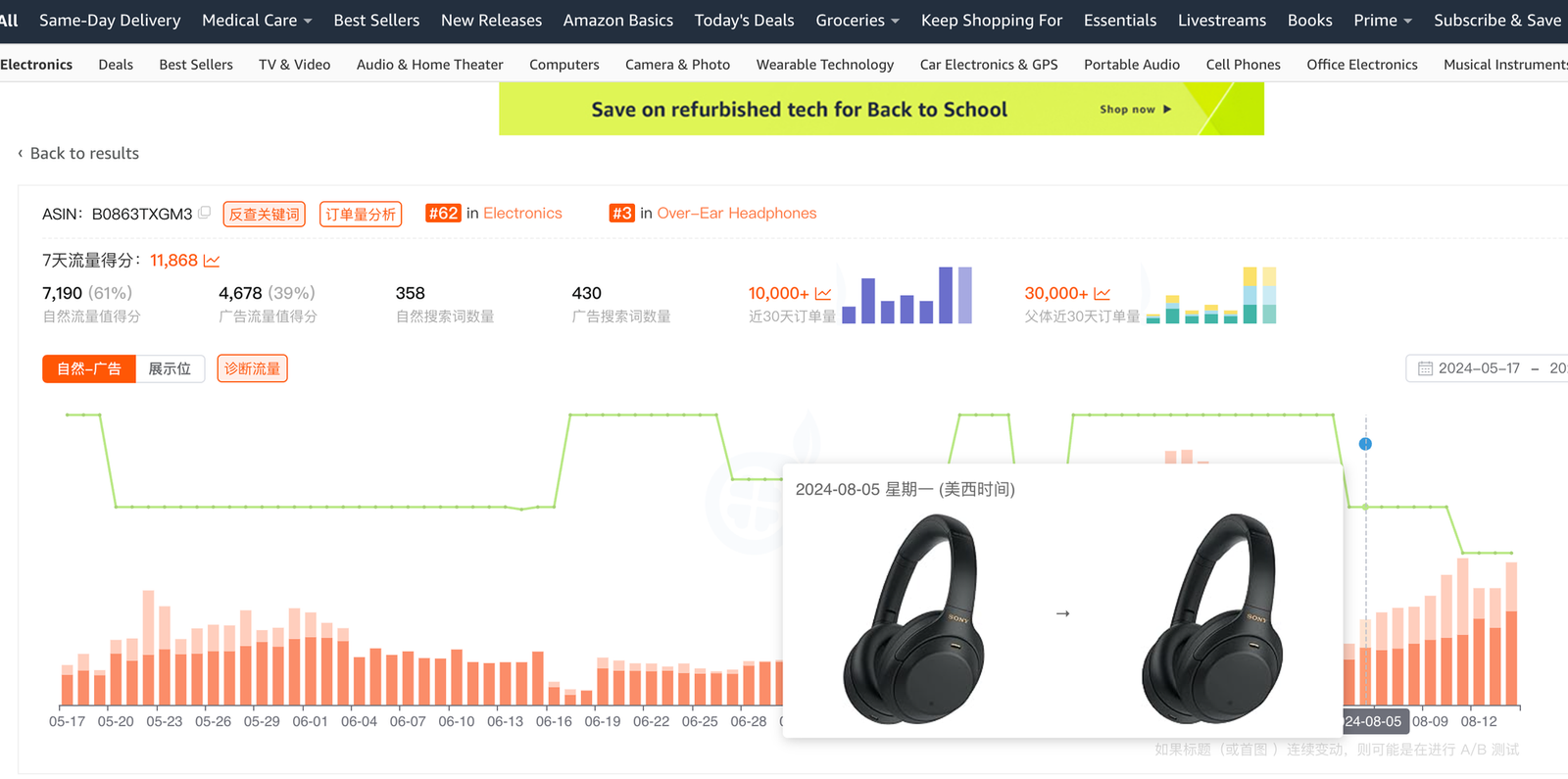
Task: Click the calendar icon in date range
Action: tap(1425, 368)
